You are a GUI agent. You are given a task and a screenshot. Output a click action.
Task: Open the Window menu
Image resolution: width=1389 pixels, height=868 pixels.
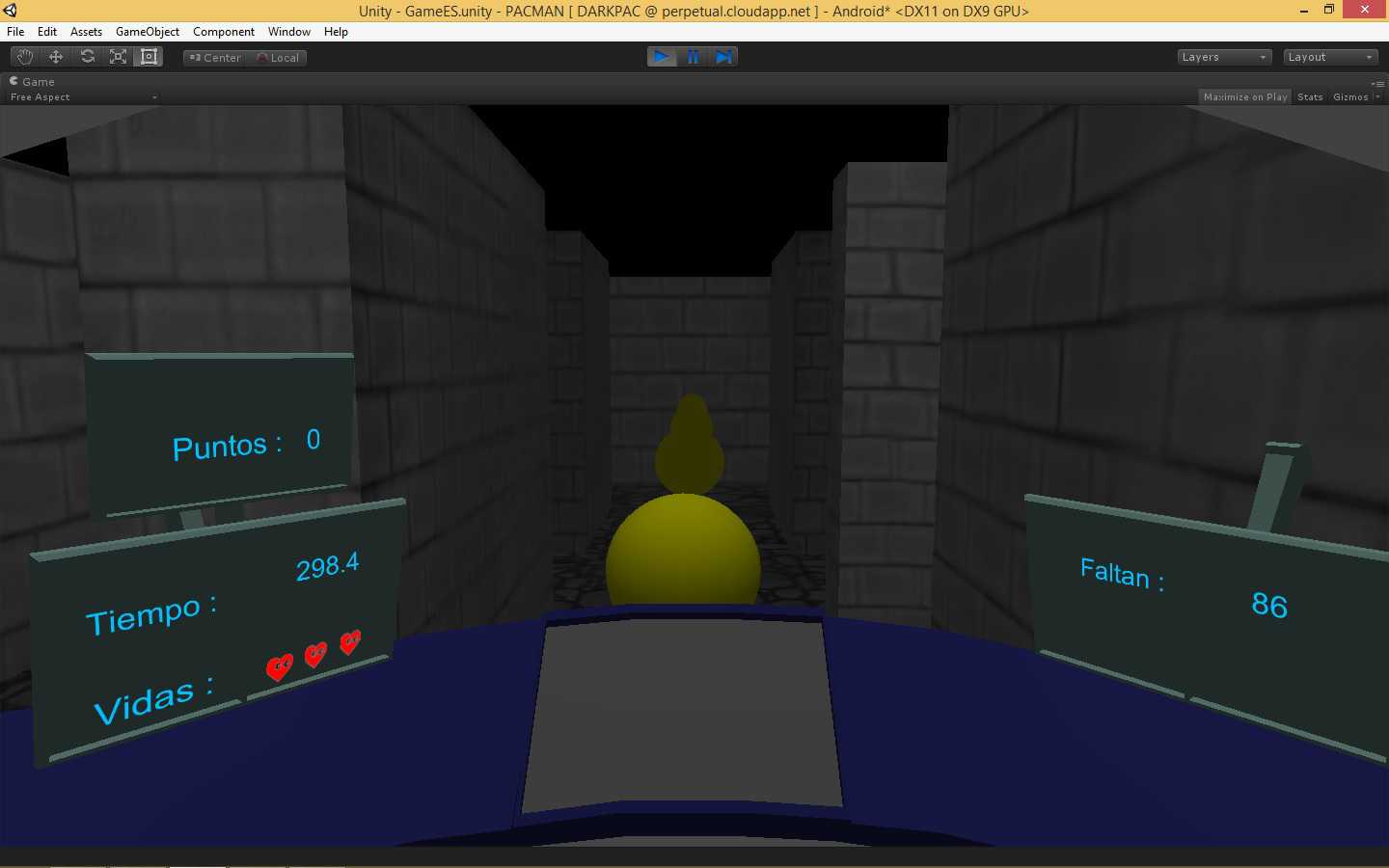tap(289, 32)
